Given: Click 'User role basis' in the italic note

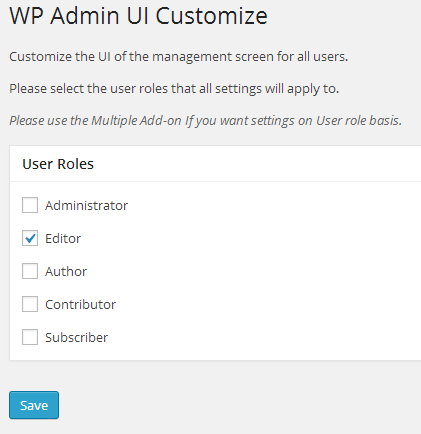Looking at the screenshot, I should (x=359, y=121).
